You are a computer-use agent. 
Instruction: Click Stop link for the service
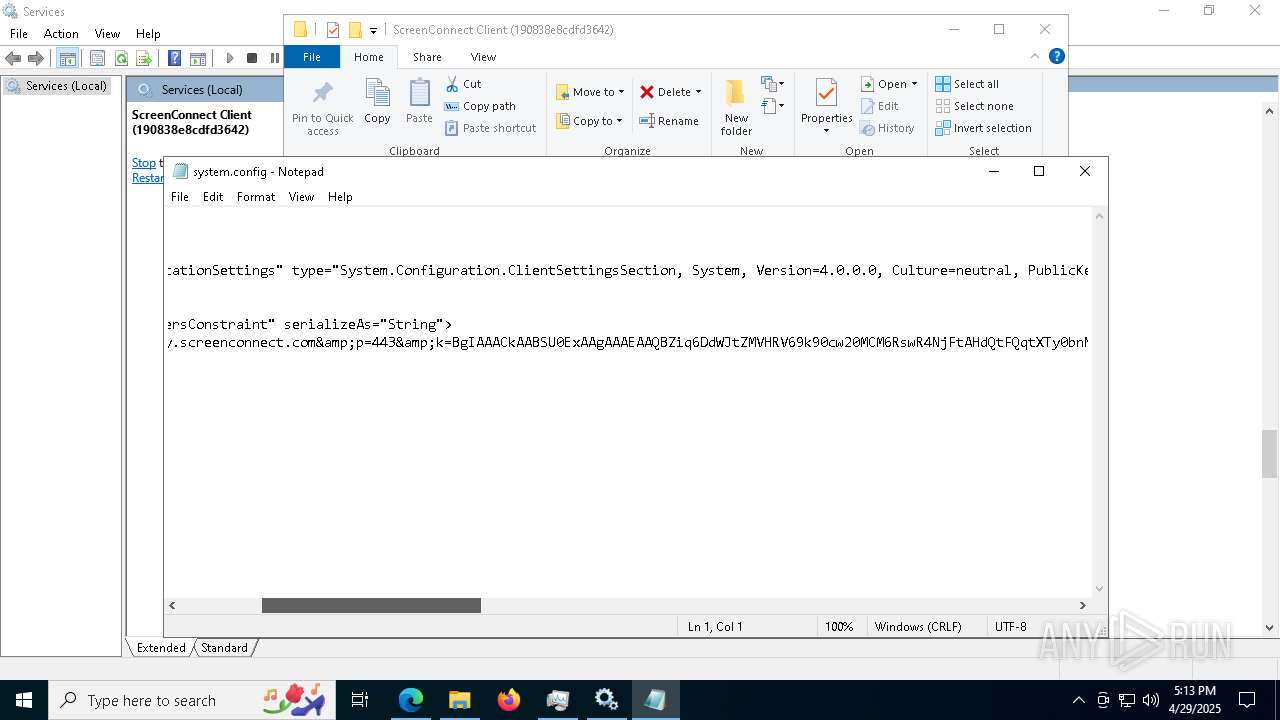tap(144, 163)
